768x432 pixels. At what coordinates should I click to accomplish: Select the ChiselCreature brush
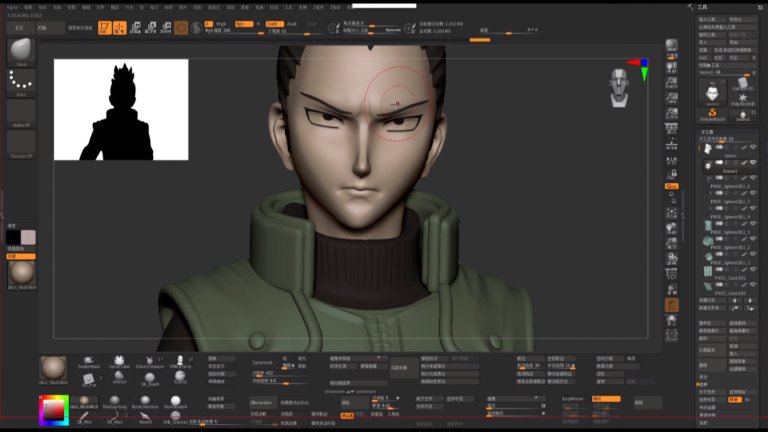pyautogui.click(x=149, y=362)
